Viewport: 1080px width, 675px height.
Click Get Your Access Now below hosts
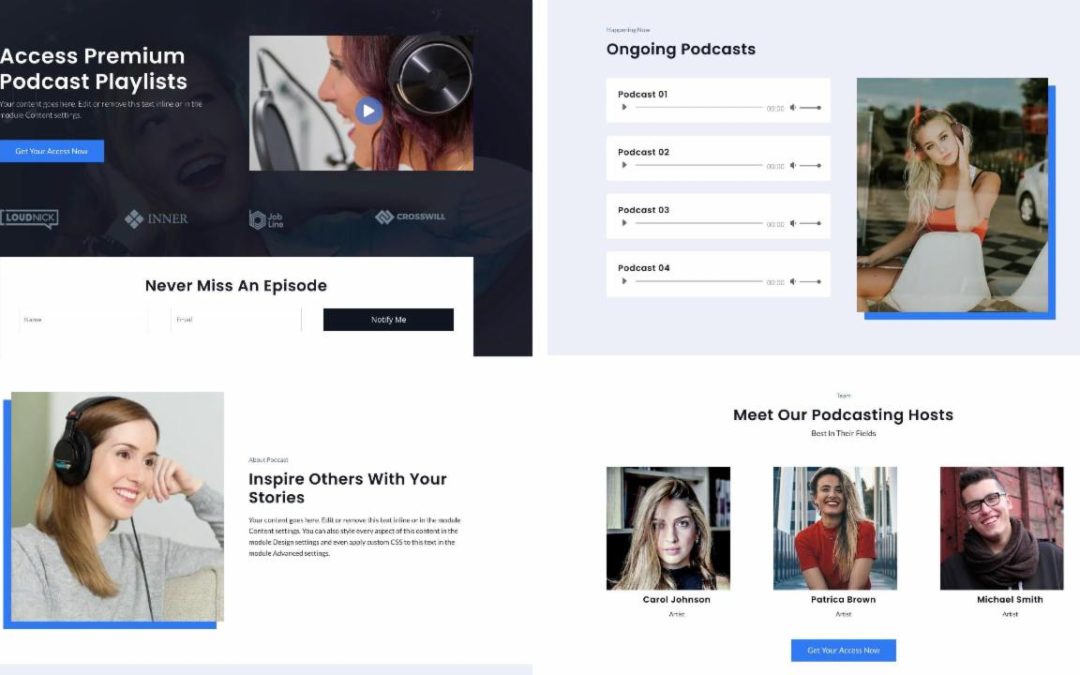[843, 650]
